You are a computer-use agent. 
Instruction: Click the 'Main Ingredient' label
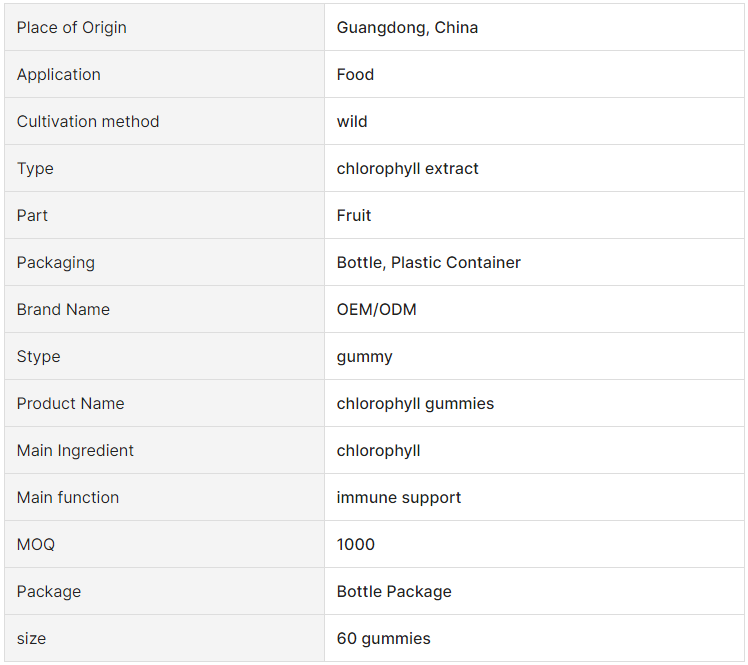(x=75, y=450)
